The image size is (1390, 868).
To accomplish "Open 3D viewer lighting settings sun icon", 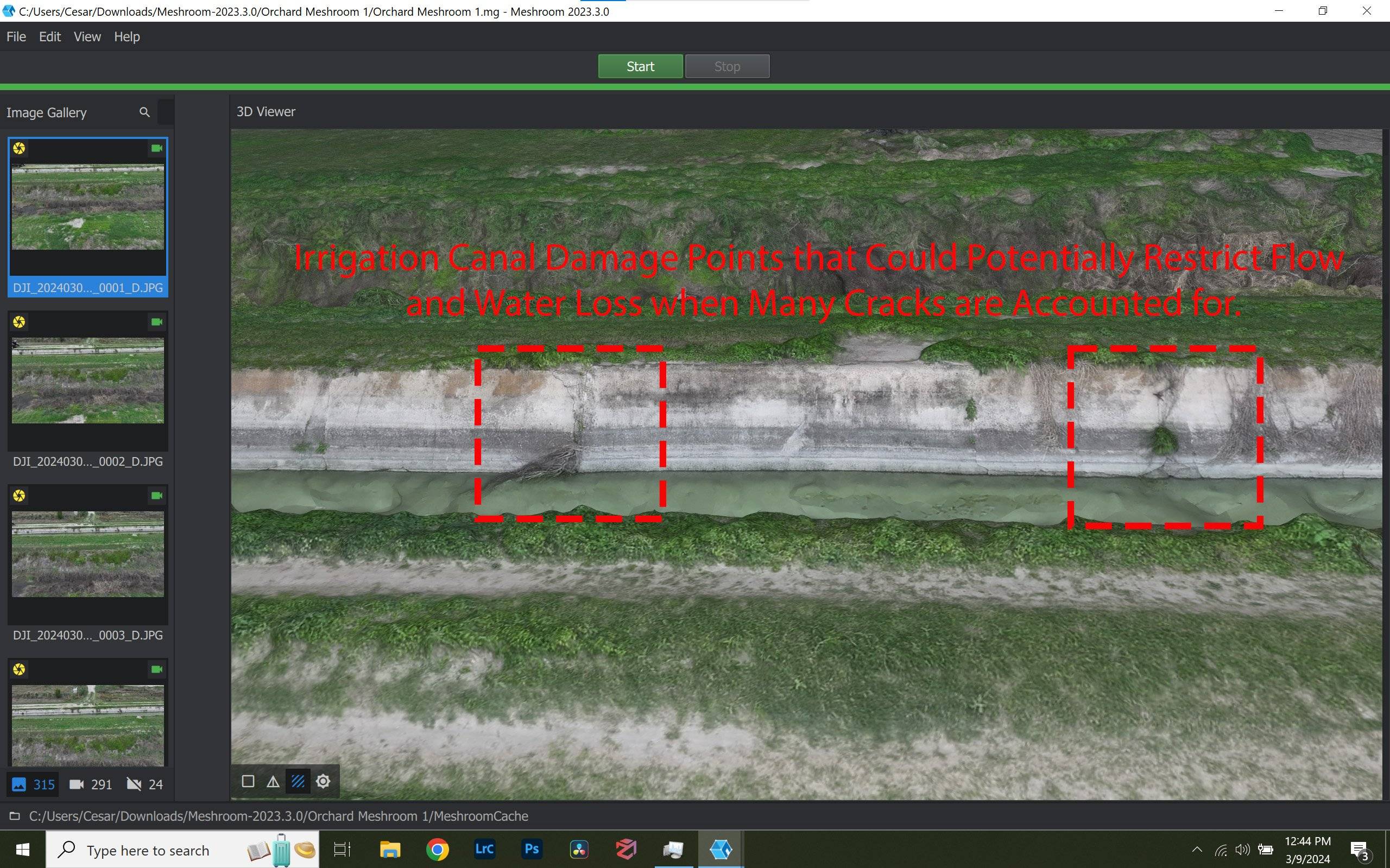I will pyautogui.click(x=323, y=781).
